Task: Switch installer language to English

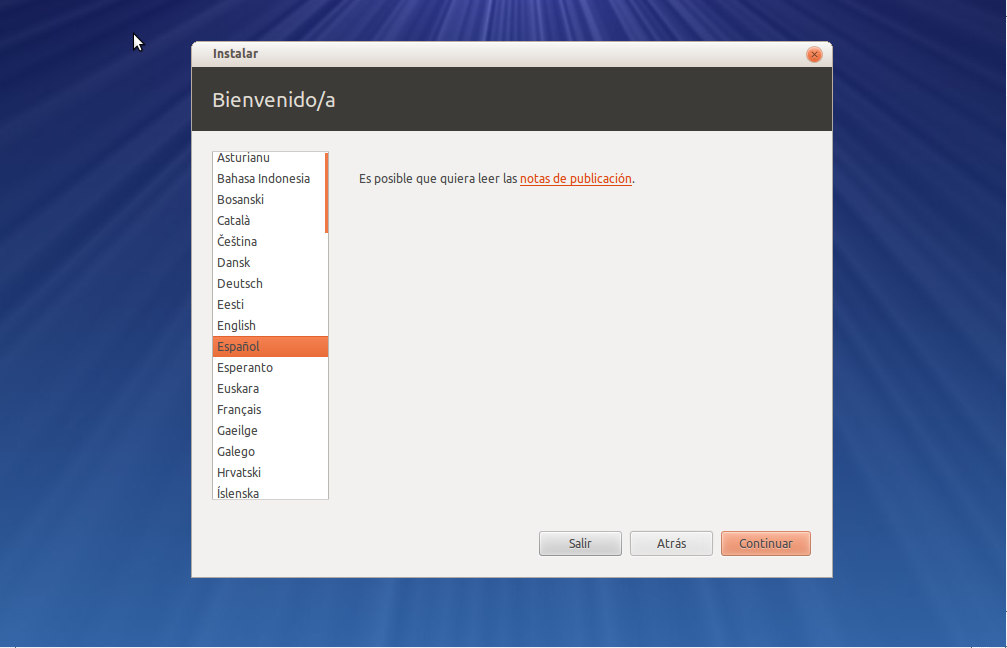Action: [236, 326]
